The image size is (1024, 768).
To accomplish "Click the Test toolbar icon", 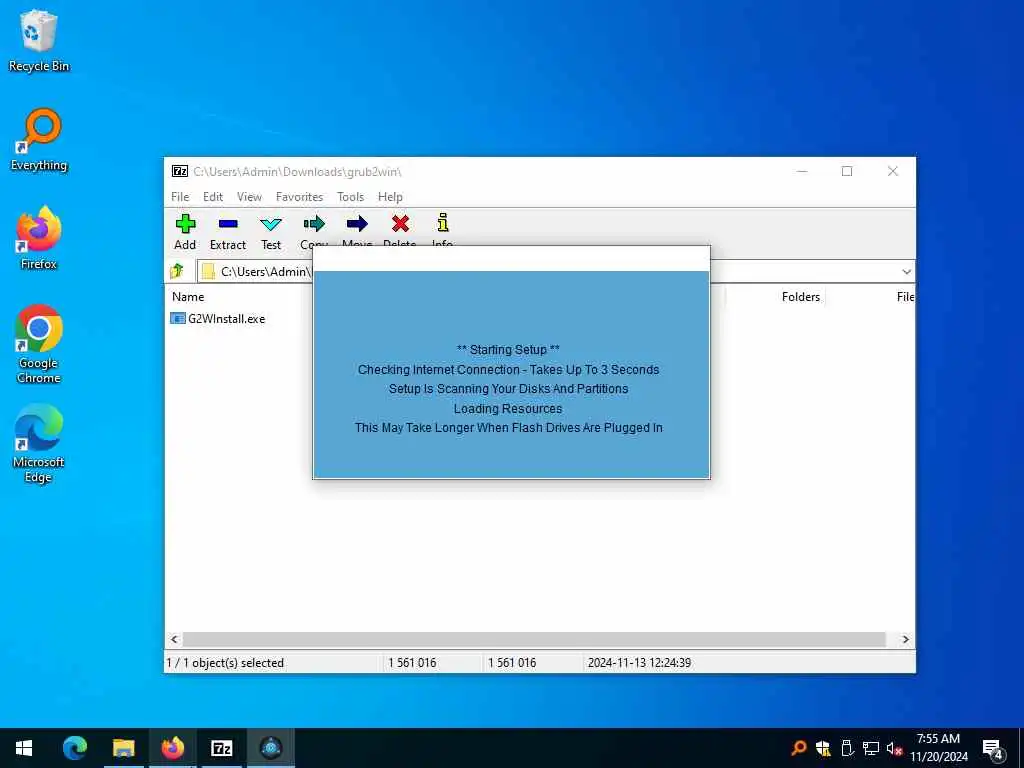I will (x=271, y=224).
